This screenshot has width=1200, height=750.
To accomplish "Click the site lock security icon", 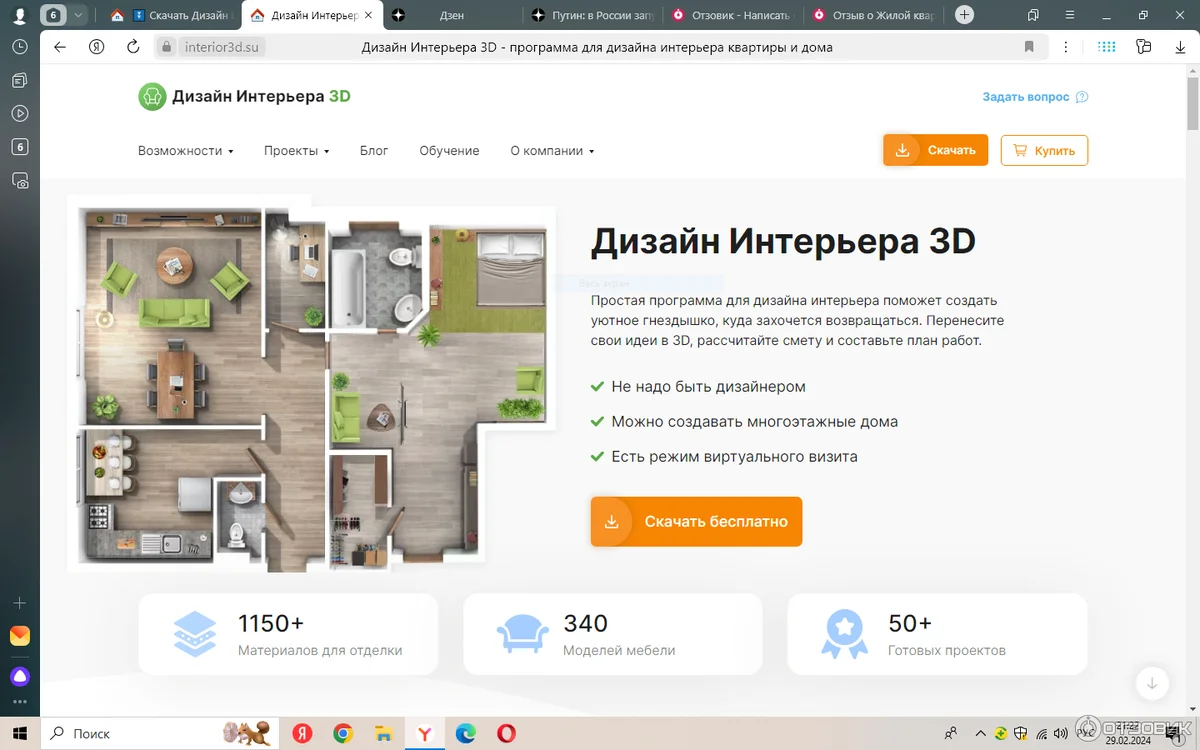I will 167,47.
